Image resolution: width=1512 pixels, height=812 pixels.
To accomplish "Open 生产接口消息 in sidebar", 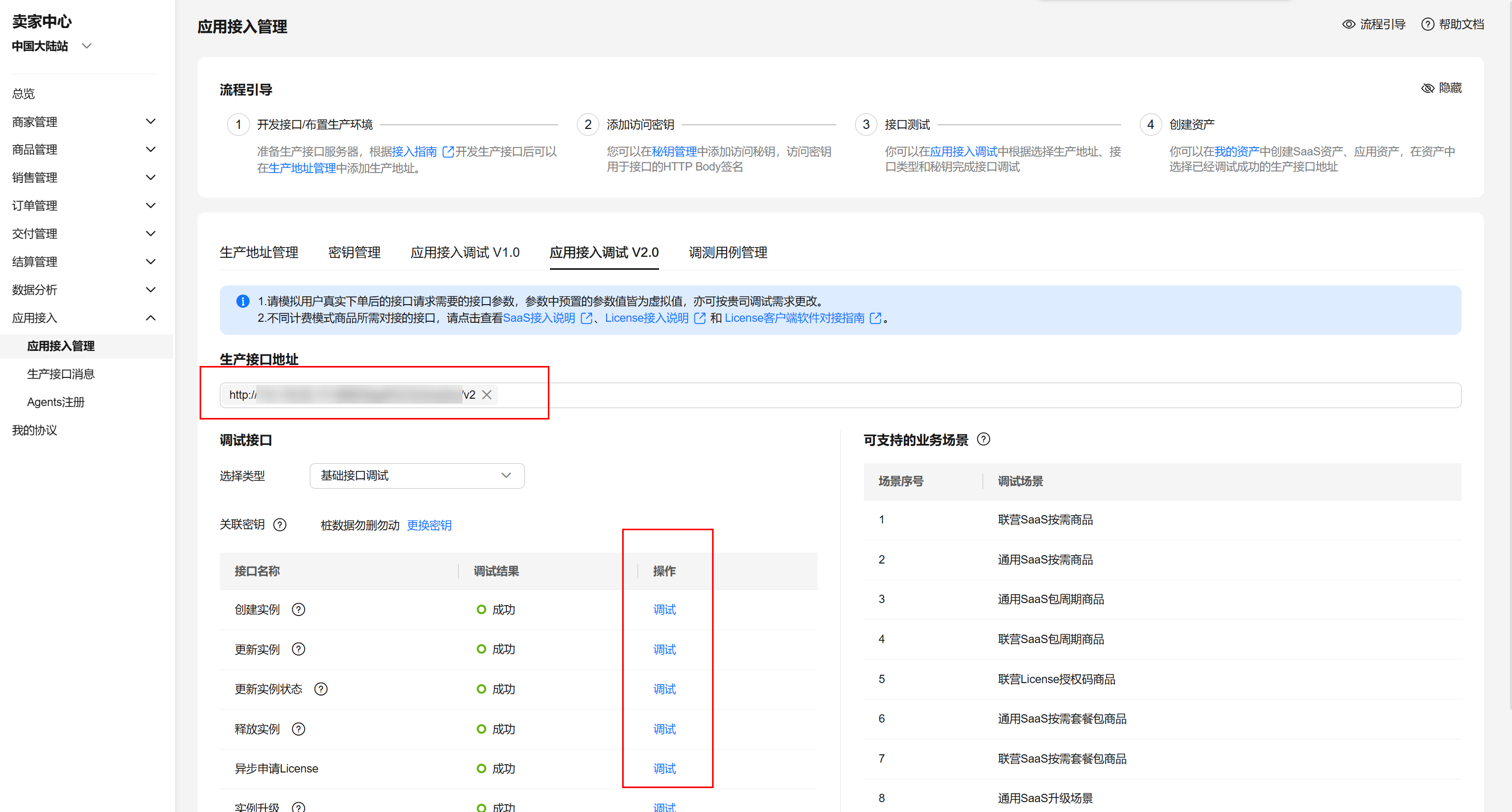I will pyautogui.click(x=60, y=374).
